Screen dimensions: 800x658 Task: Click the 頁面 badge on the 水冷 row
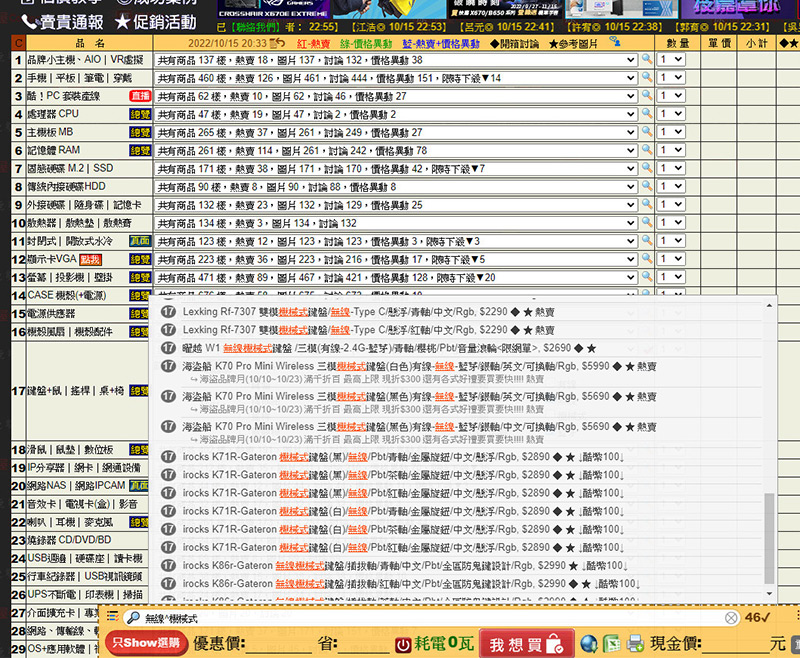coord(140,241)
